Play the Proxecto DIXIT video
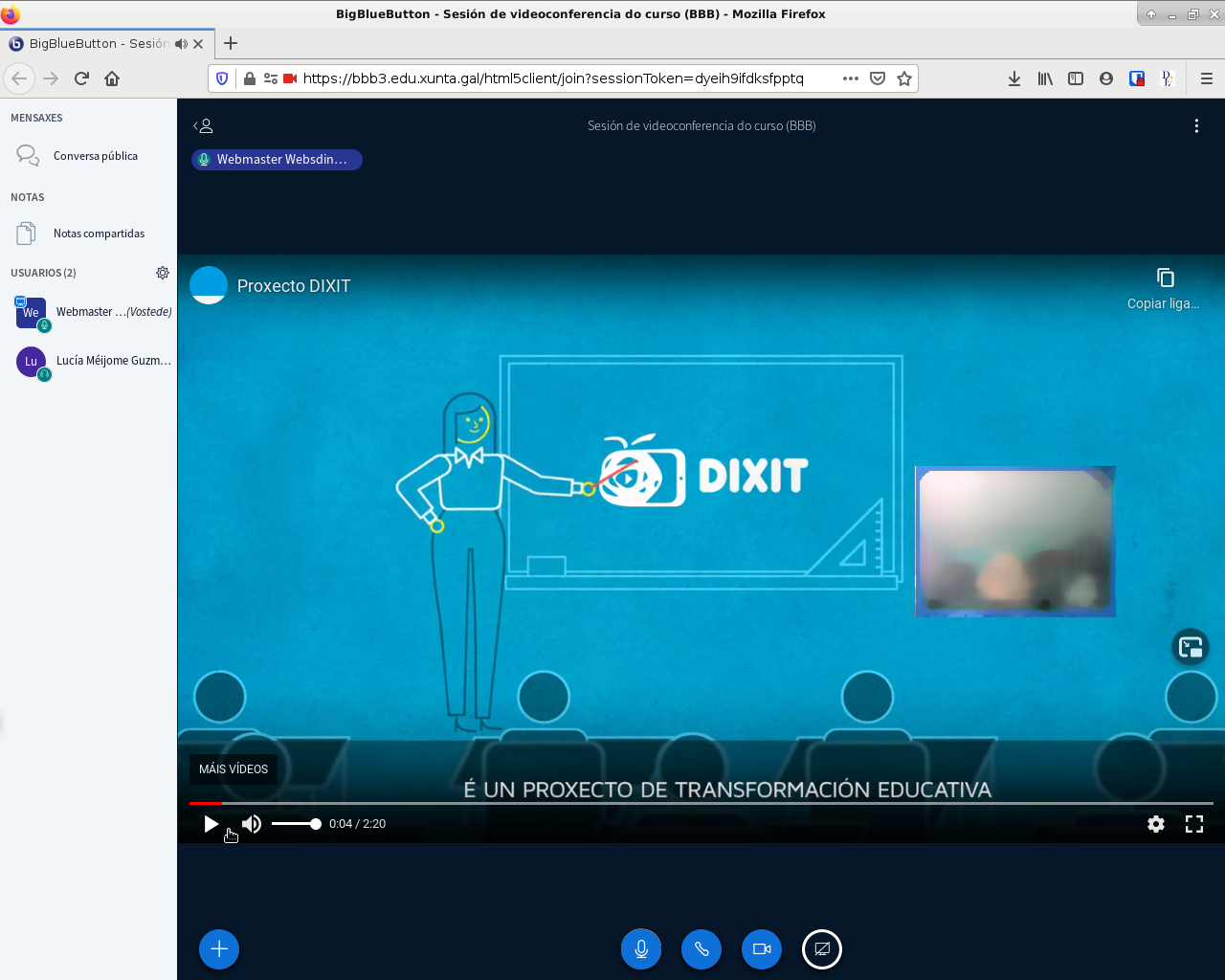Screen dimensions: 1225x980 pos(212,824)
